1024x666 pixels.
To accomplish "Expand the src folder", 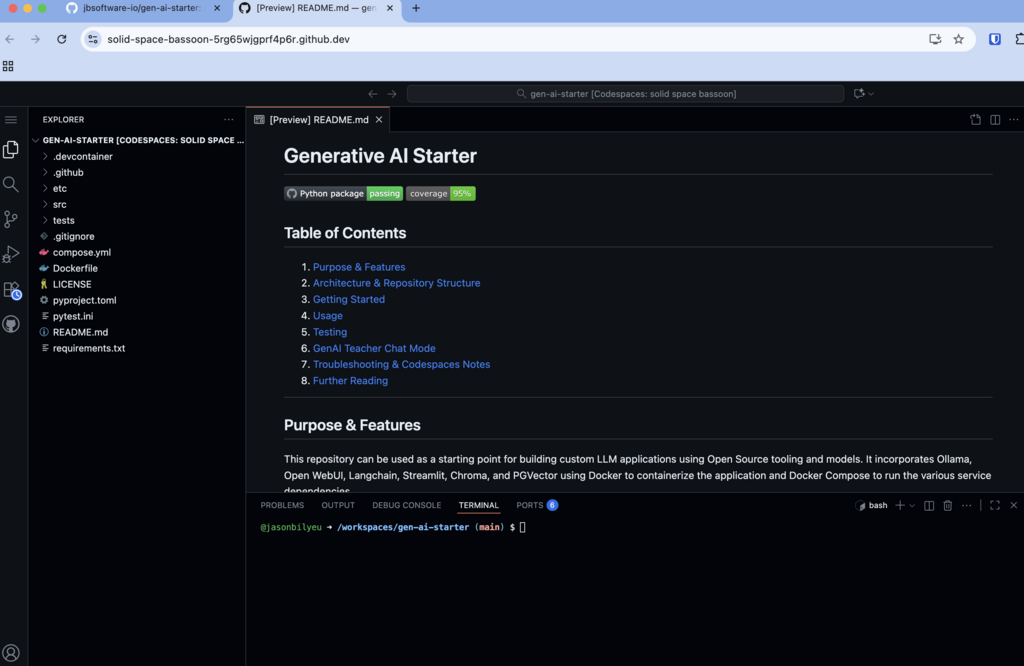I will click(x=60, y=205).
